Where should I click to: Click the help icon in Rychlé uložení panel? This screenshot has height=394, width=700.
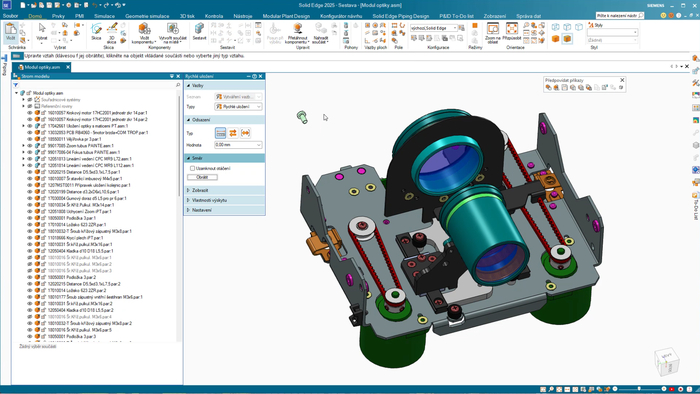point(254,76)
